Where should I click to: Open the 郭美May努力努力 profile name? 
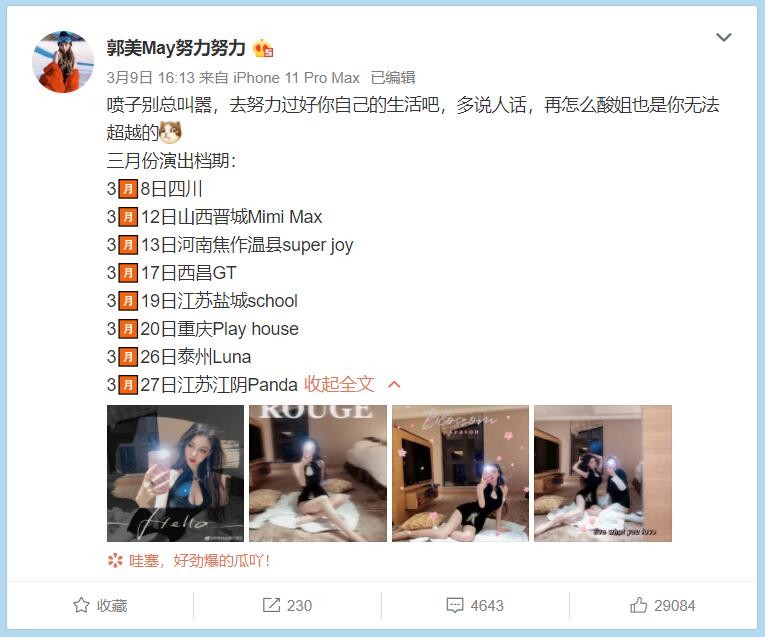tap(176, 48)
